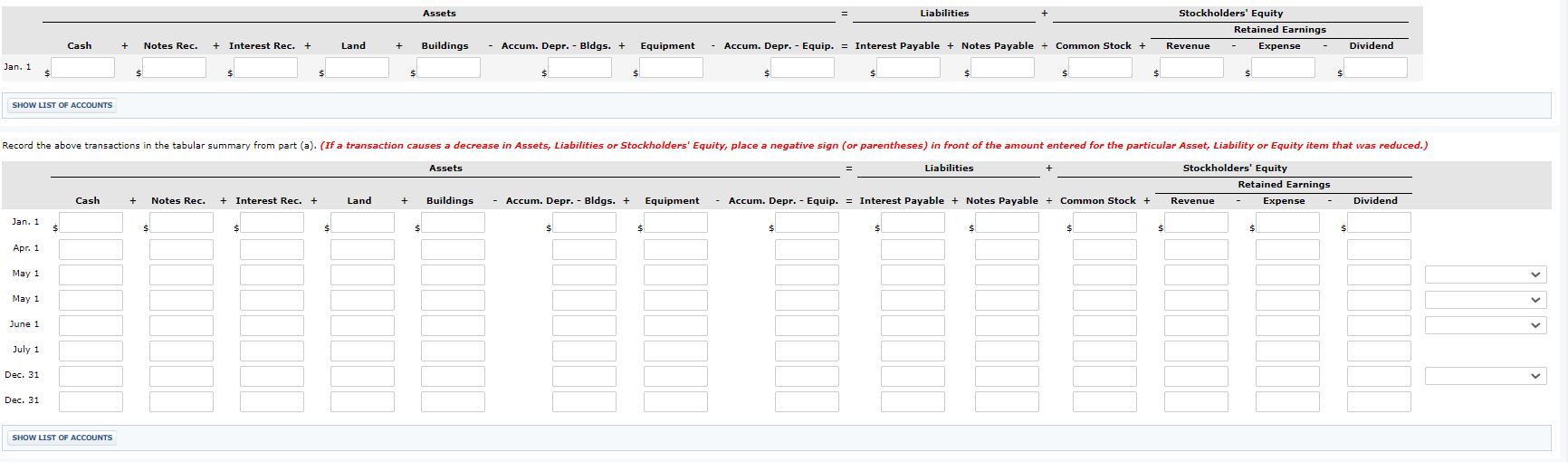This screenshot has width=1568, height=462.
Task: Click the upper Show List of Accounts button
Action: pyautogui.click(x=62, y=105)
